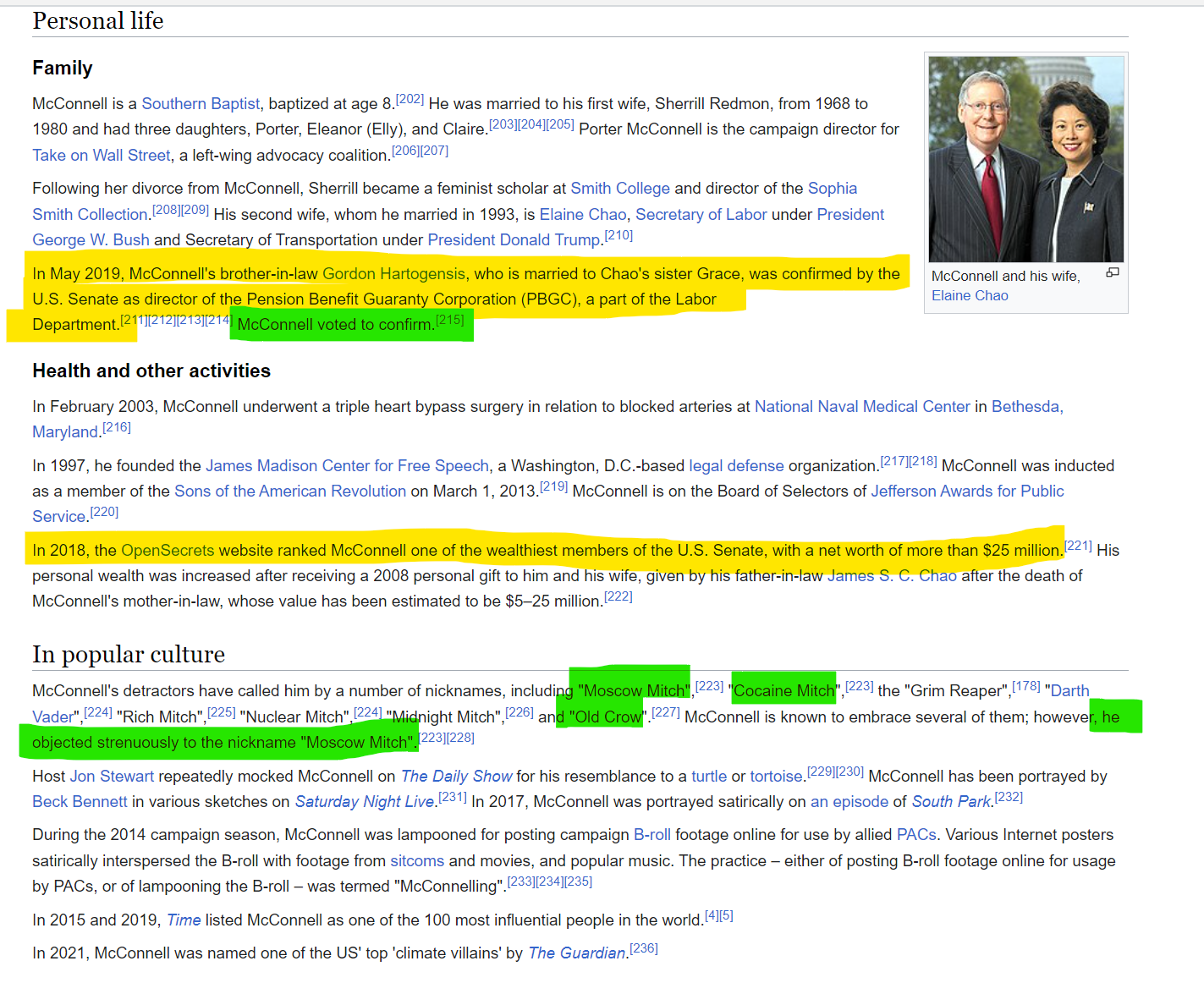Click the "In popular culture" section heading
Viewport: 1204px width, 983px height.
[x=129, y=654]
